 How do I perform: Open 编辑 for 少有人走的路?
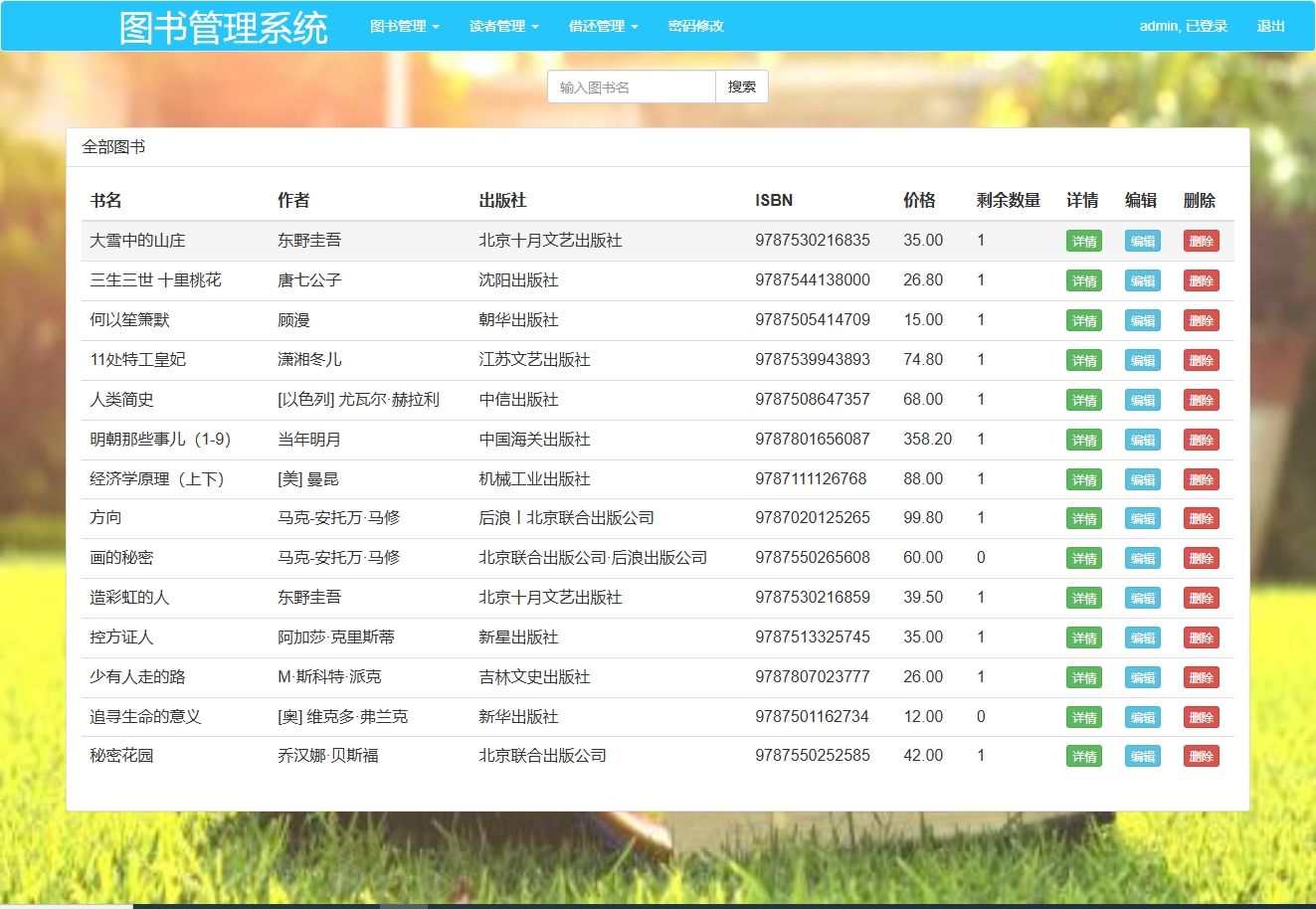1142,677
